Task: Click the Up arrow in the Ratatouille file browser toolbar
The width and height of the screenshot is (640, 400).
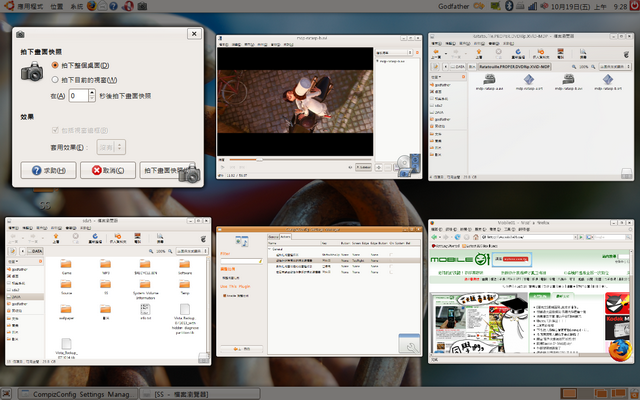Action: click(x=478, y=53)
